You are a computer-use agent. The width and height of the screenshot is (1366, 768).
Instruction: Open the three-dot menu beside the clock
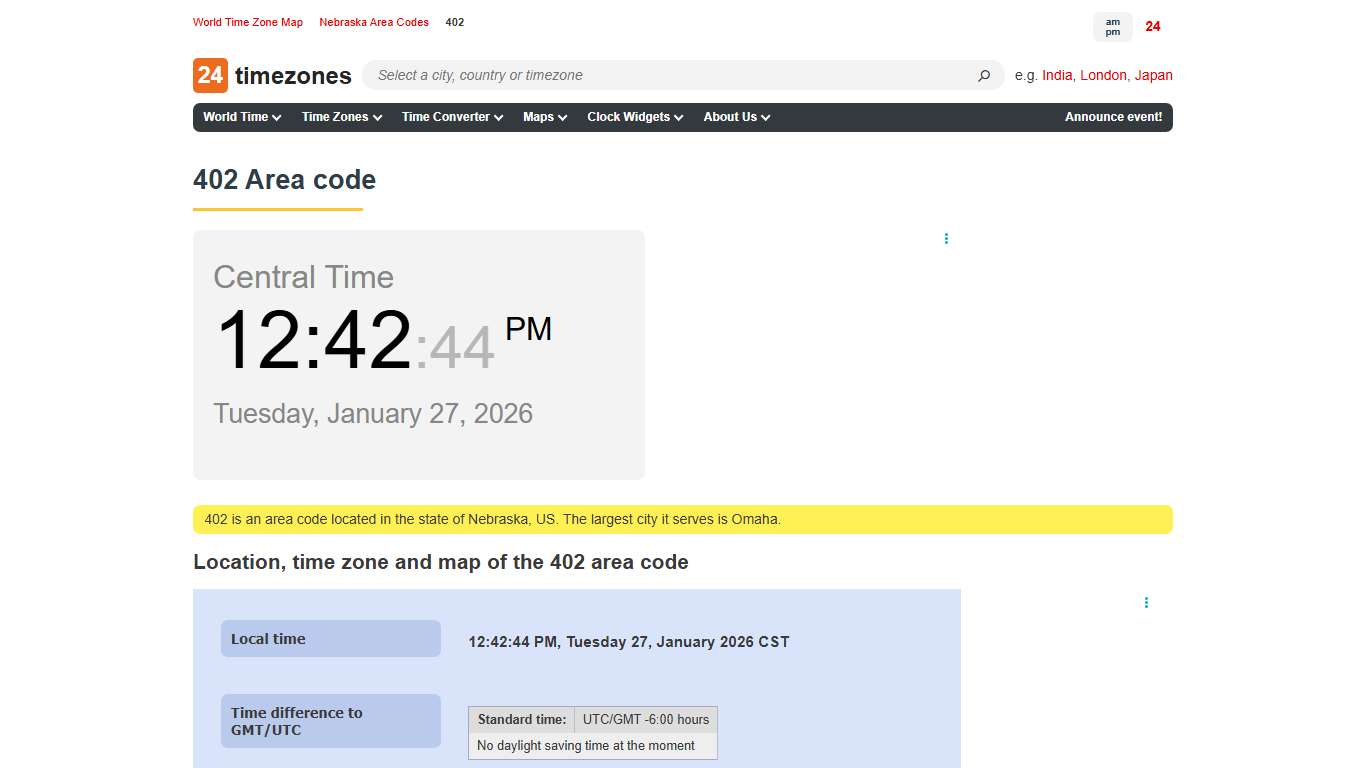coord(946,238)
